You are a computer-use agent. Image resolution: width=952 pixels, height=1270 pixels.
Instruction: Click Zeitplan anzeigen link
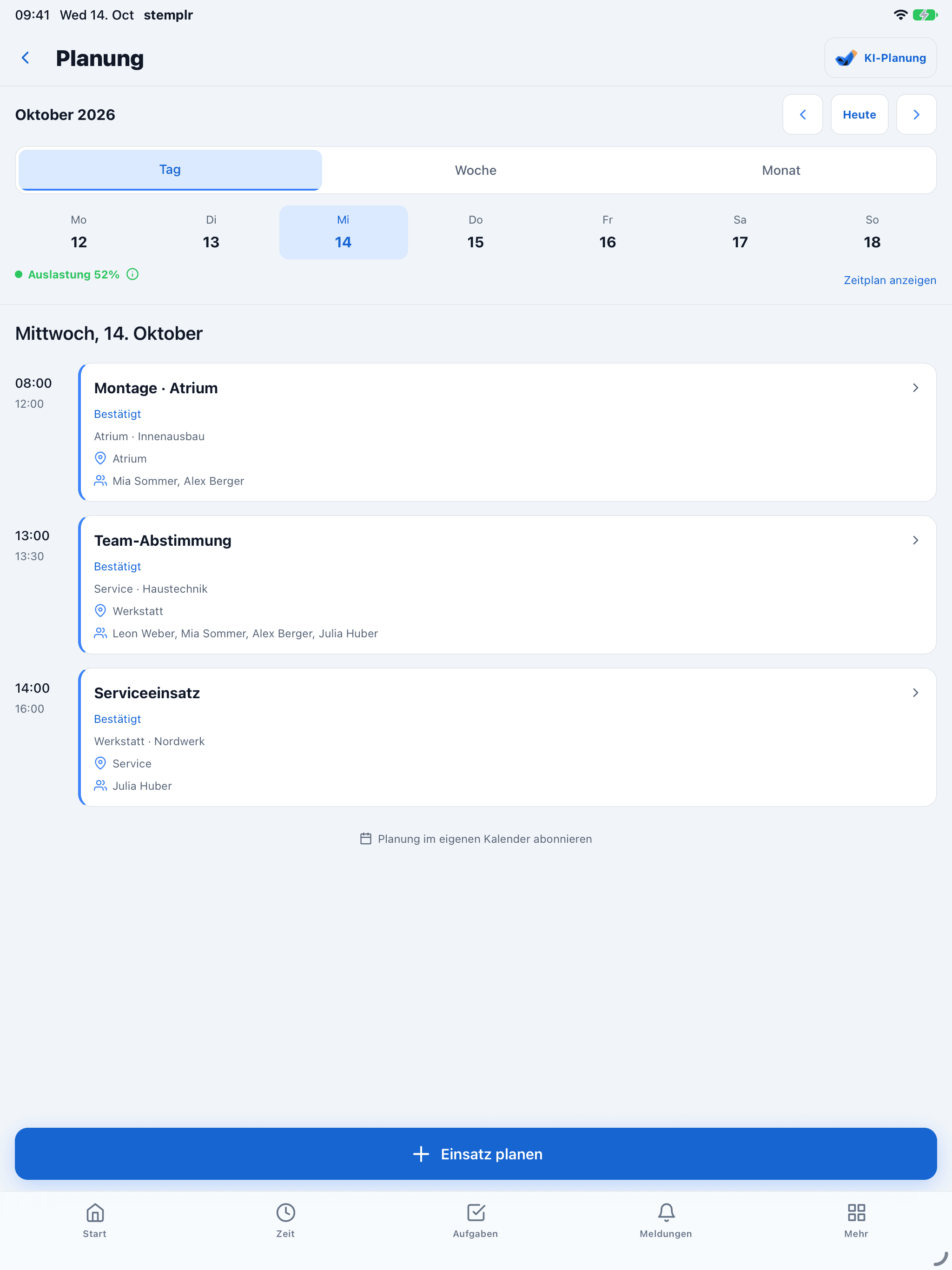tap(889, 280)
